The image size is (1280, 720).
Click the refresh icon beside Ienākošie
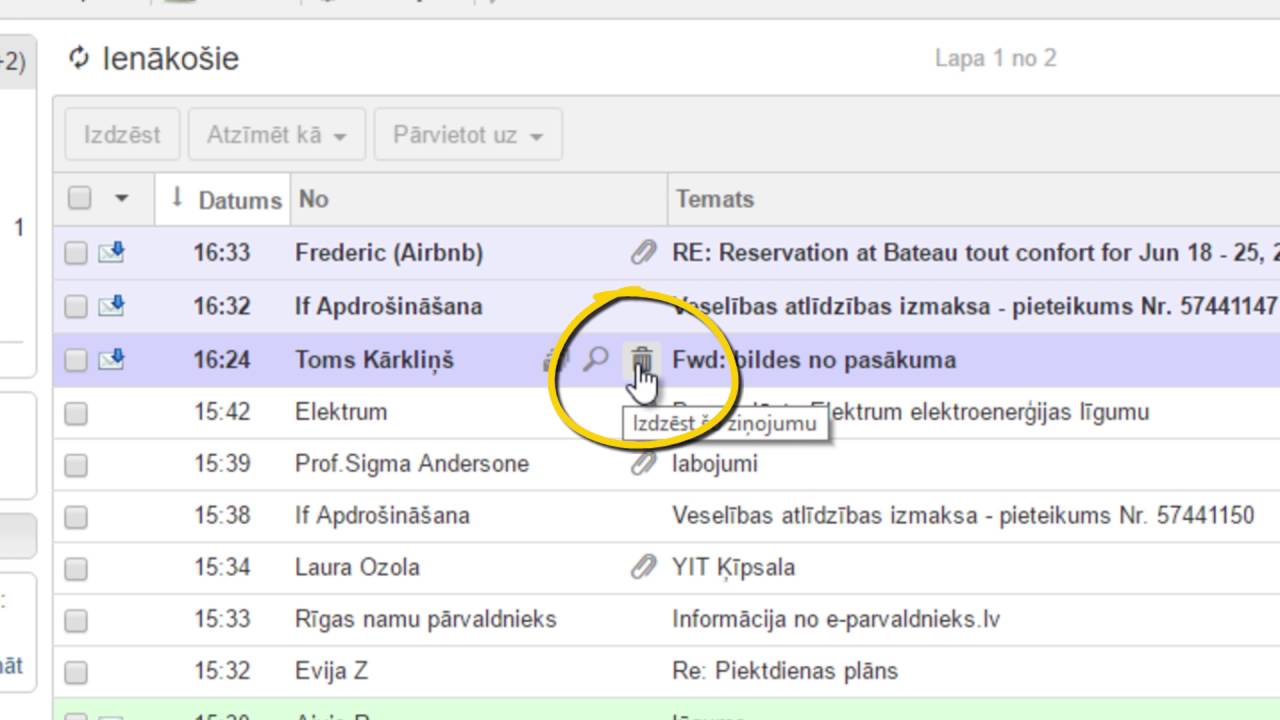79,58
